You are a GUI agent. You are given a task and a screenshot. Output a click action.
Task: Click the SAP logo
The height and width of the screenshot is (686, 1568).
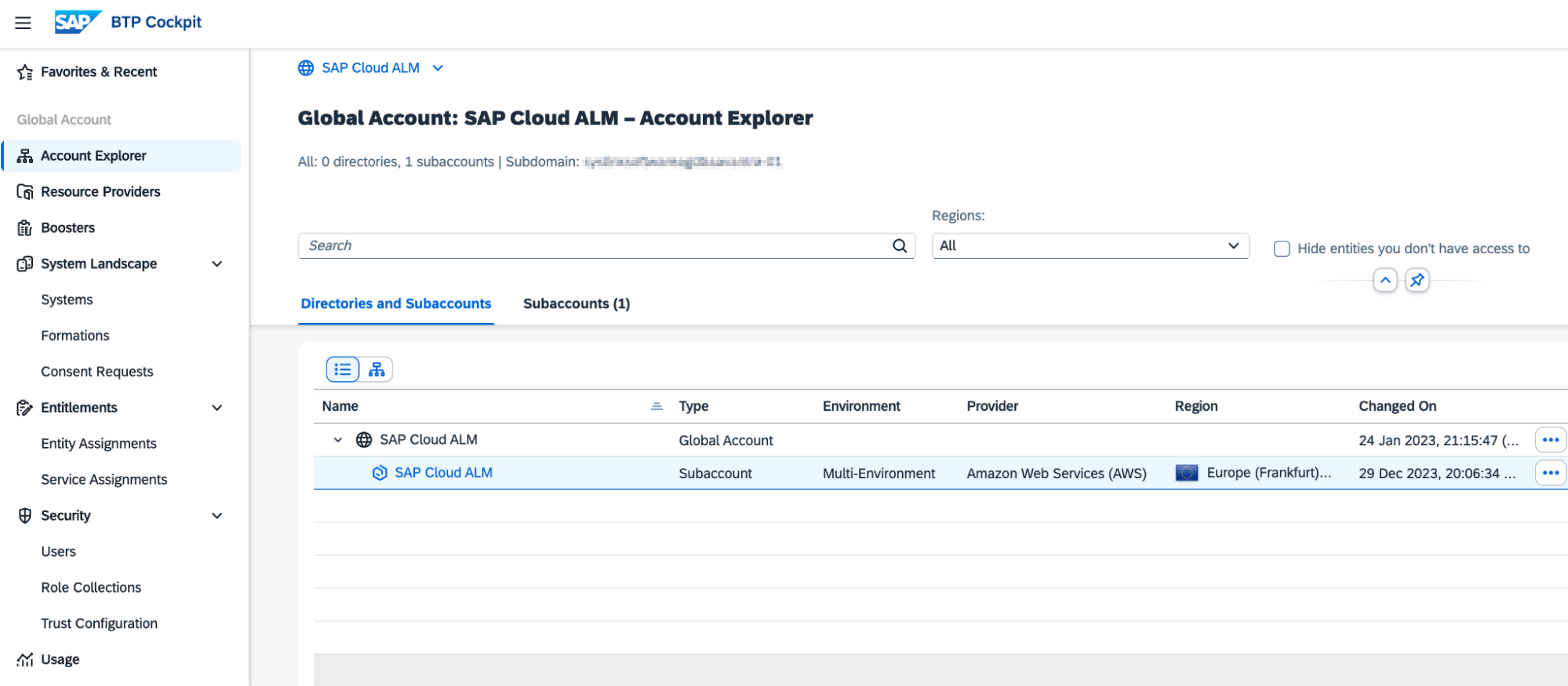[77, 22]
